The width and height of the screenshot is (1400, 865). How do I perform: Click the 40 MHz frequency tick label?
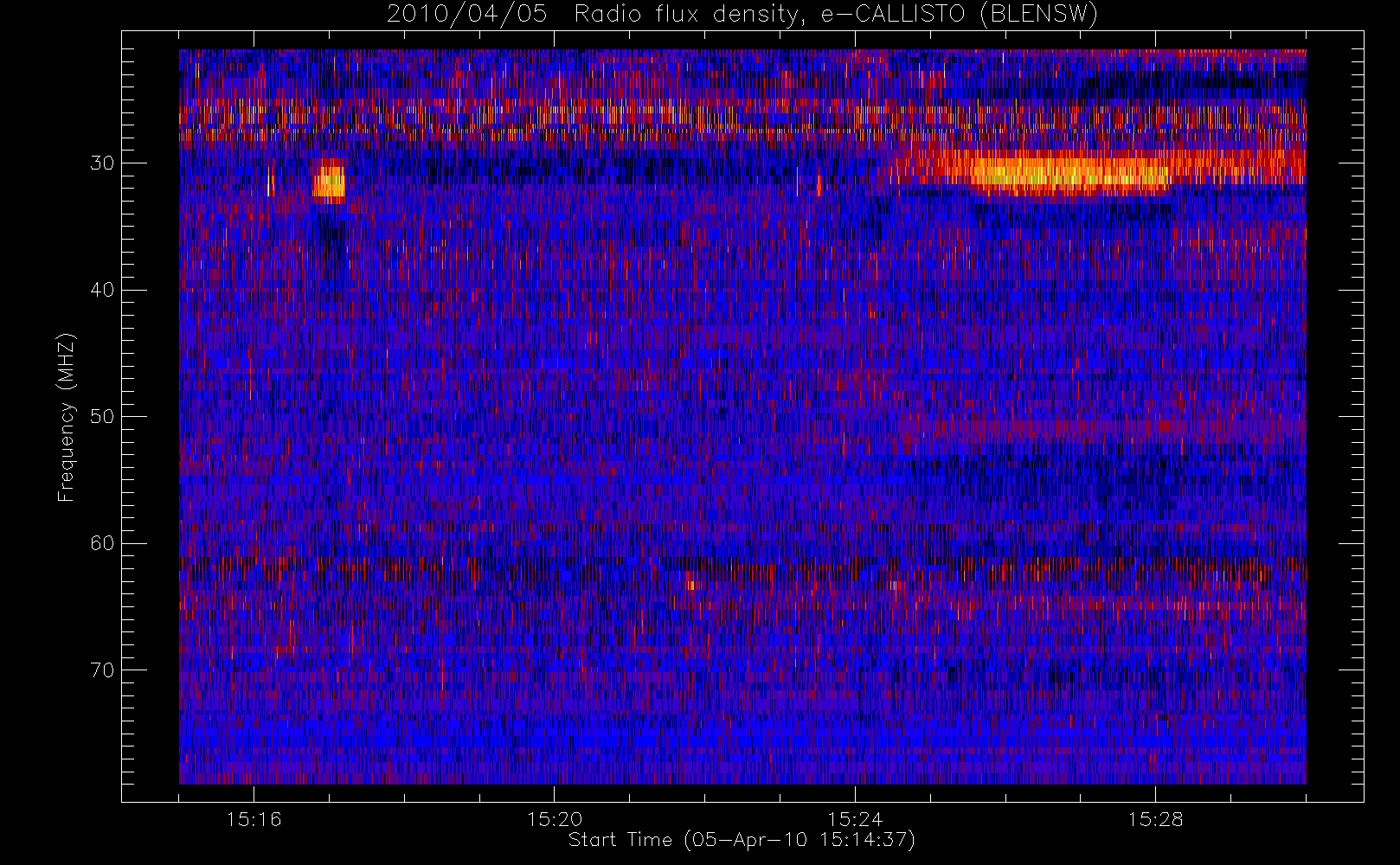[102, 290]
